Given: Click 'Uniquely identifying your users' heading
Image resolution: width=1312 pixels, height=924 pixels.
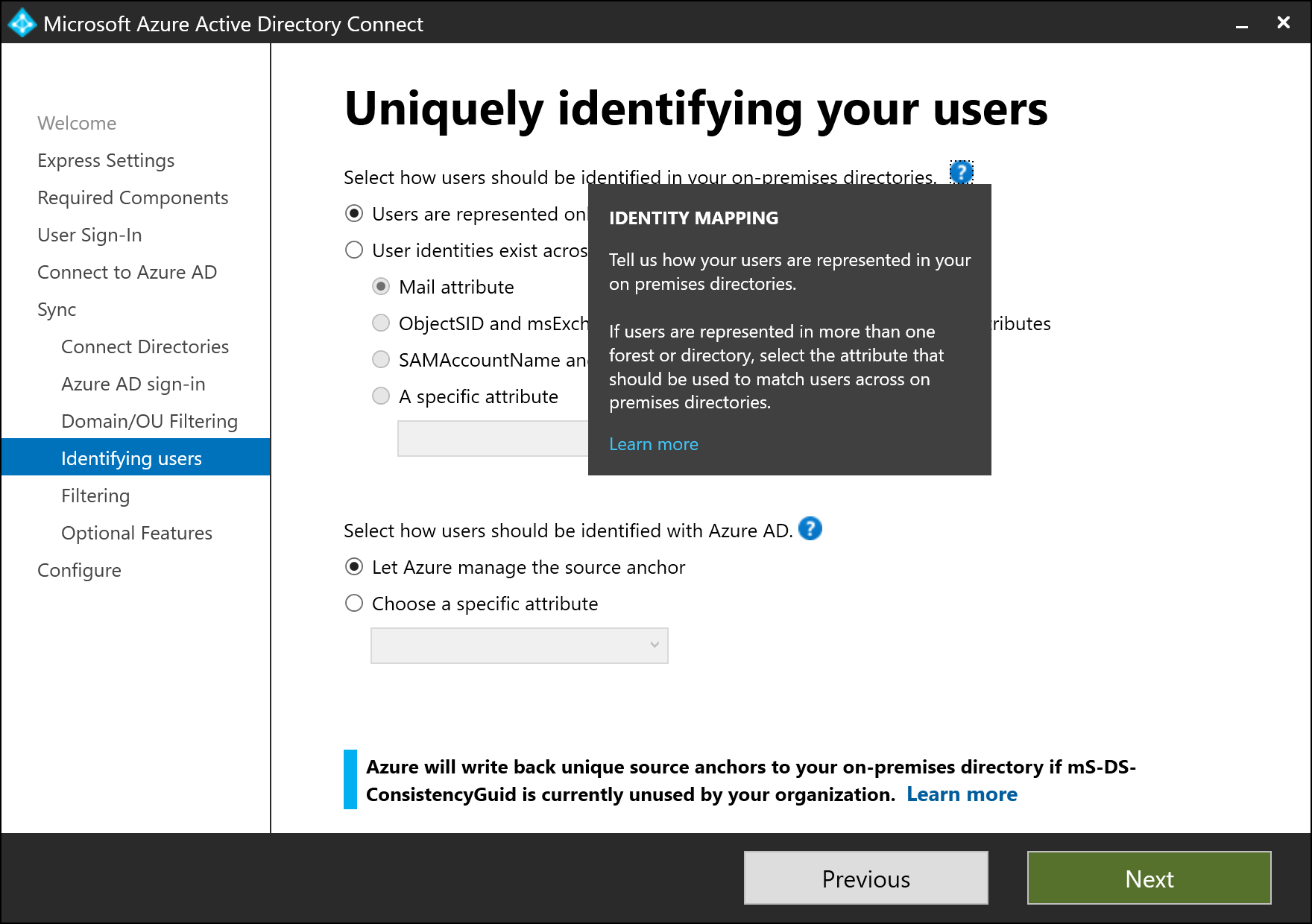Looking at the screenshot, I should click(696, 109).
